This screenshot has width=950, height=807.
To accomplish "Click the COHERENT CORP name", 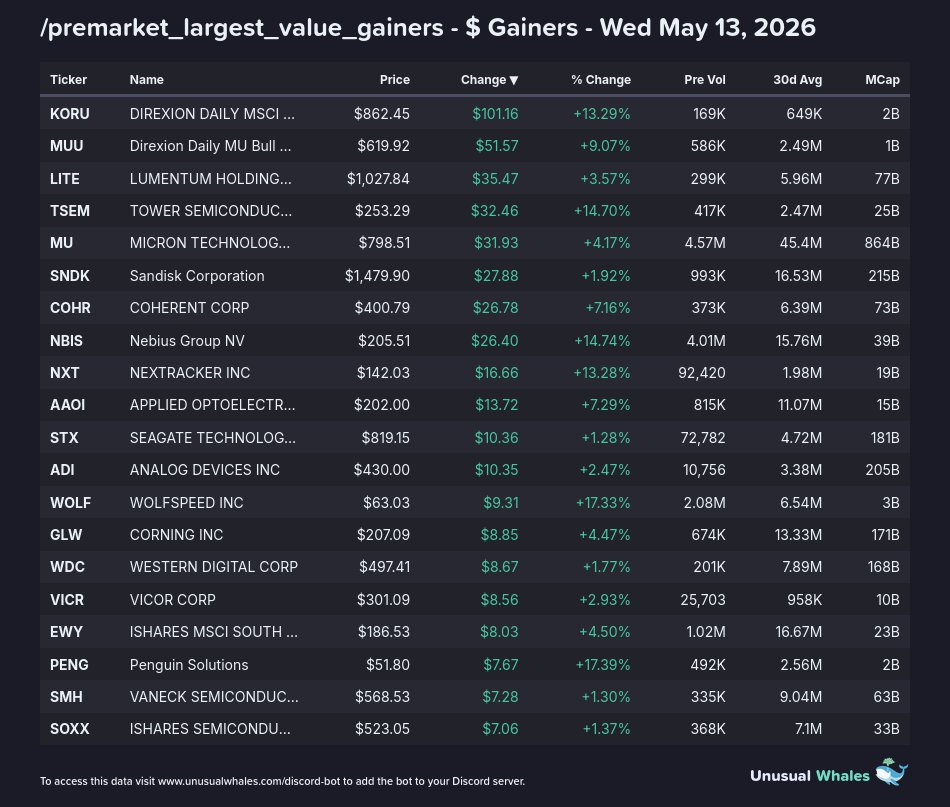I will tap(189, 308).
